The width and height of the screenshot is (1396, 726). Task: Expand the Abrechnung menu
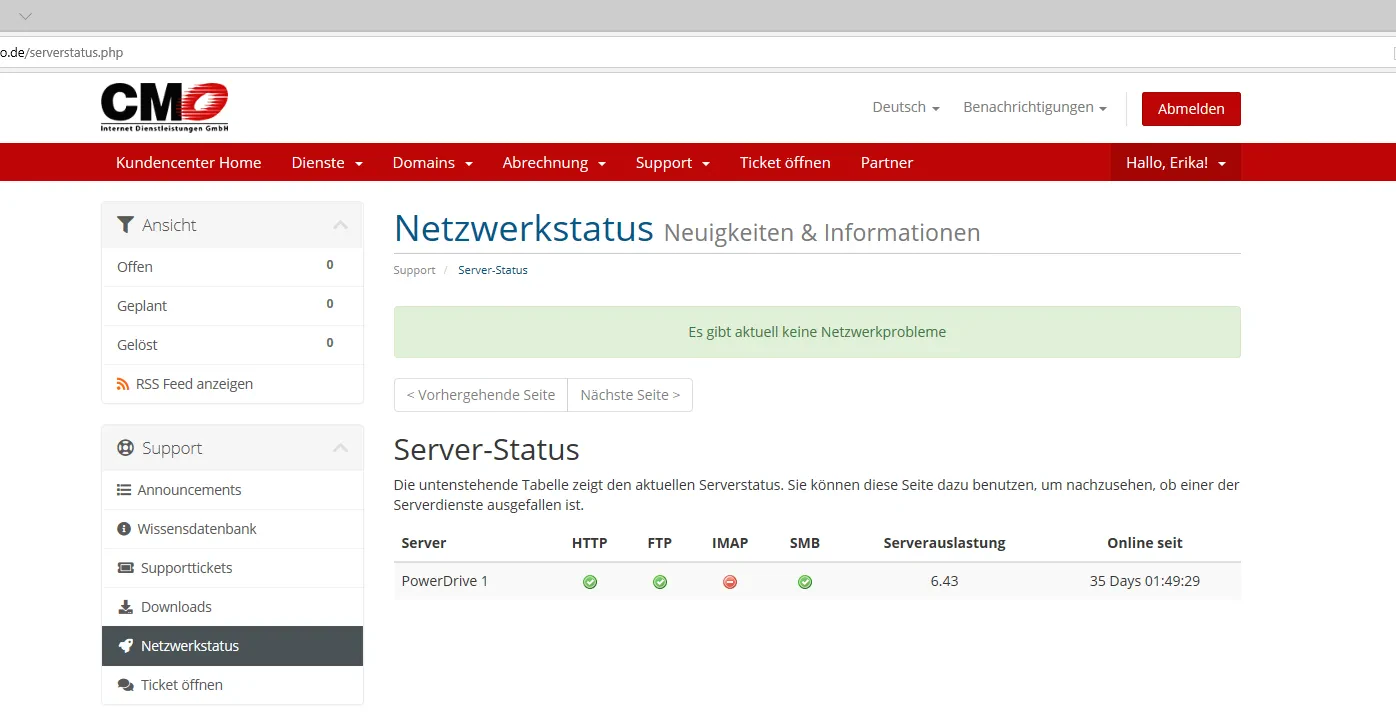pyautogui.click(x=554, y=162)
